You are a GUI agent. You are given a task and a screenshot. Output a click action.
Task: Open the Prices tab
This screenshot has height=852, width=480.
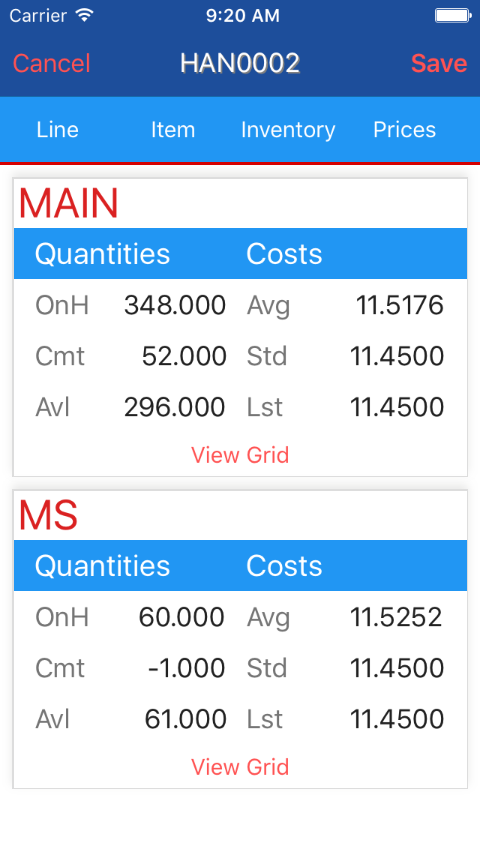404,130
